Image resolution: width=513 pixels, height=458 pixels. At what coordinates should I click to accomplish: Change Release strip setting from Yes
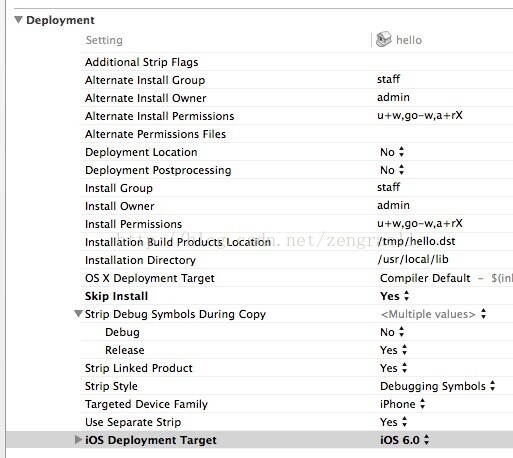click(394, 350)
